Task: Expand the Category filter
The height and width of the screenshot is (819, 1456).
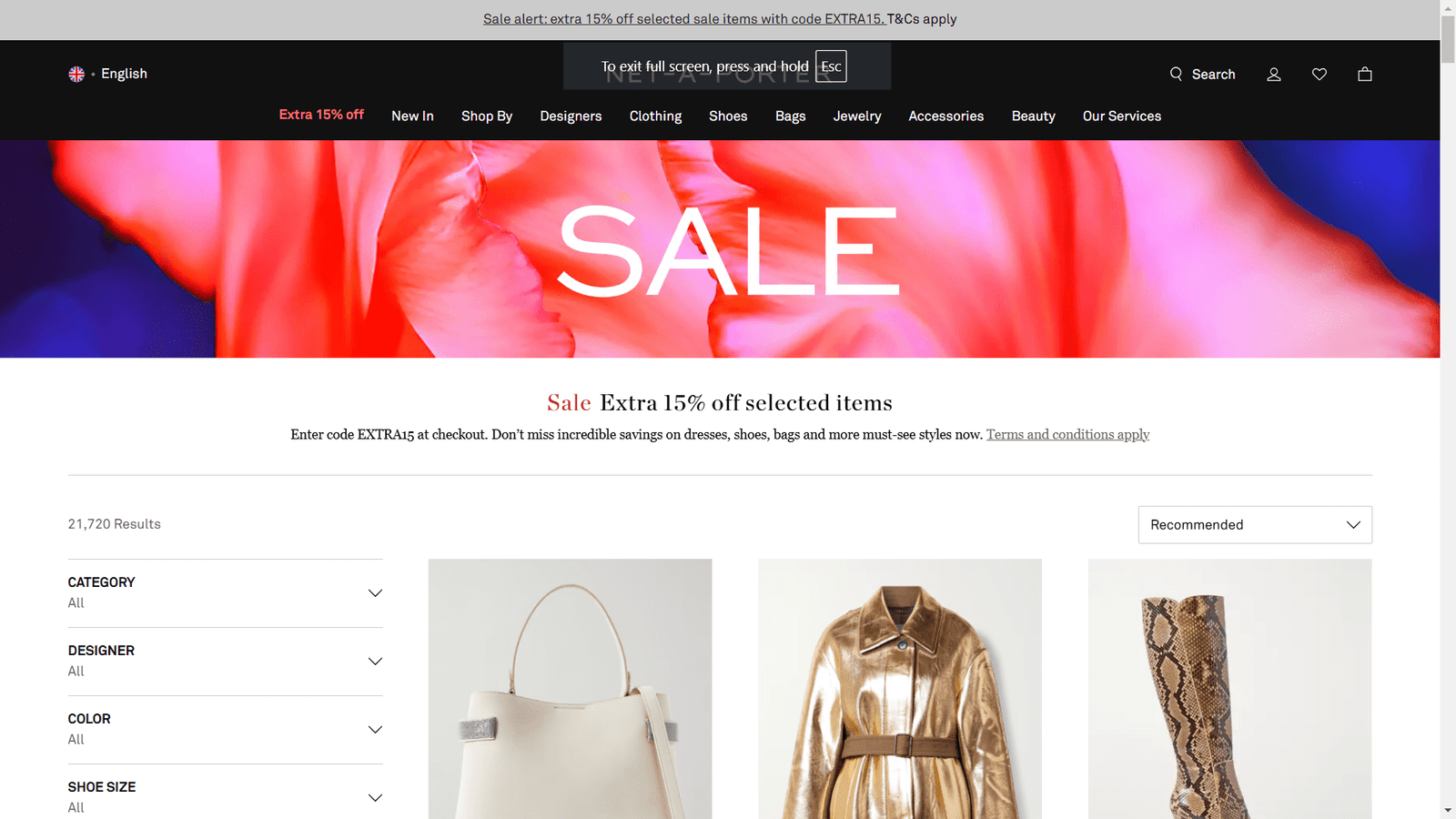Action: 226,592
